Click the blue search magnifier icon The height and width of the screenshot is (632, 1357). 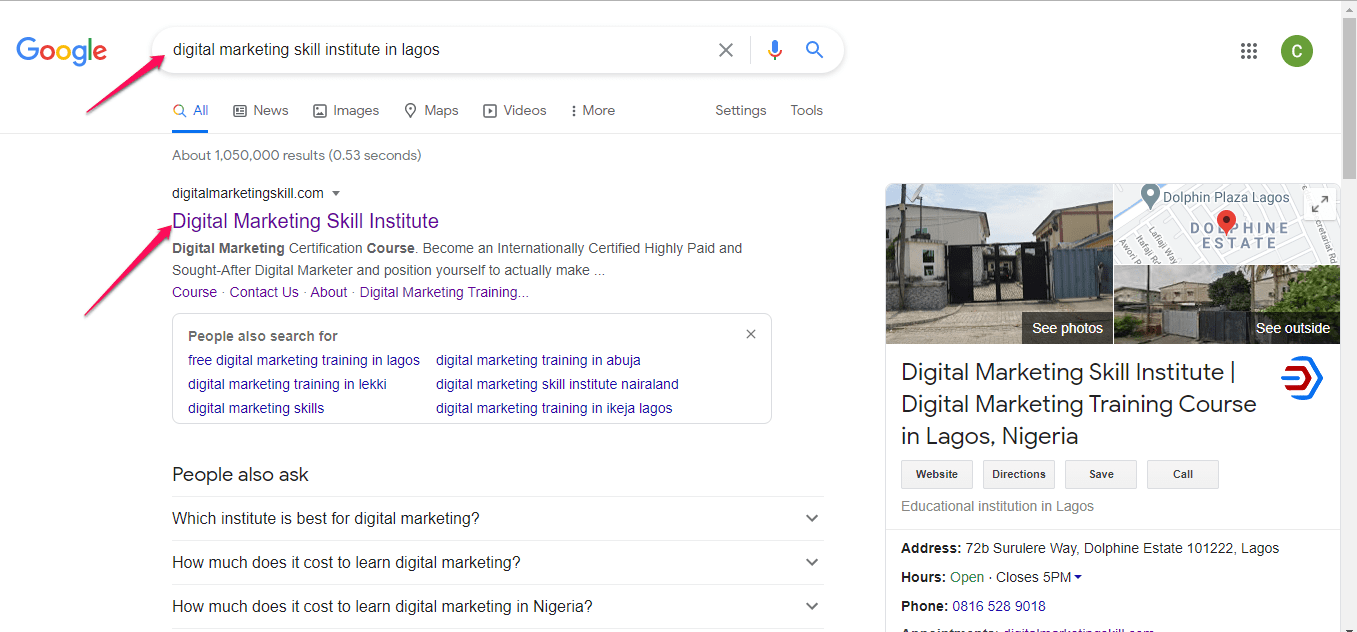(x=815, y=50)
